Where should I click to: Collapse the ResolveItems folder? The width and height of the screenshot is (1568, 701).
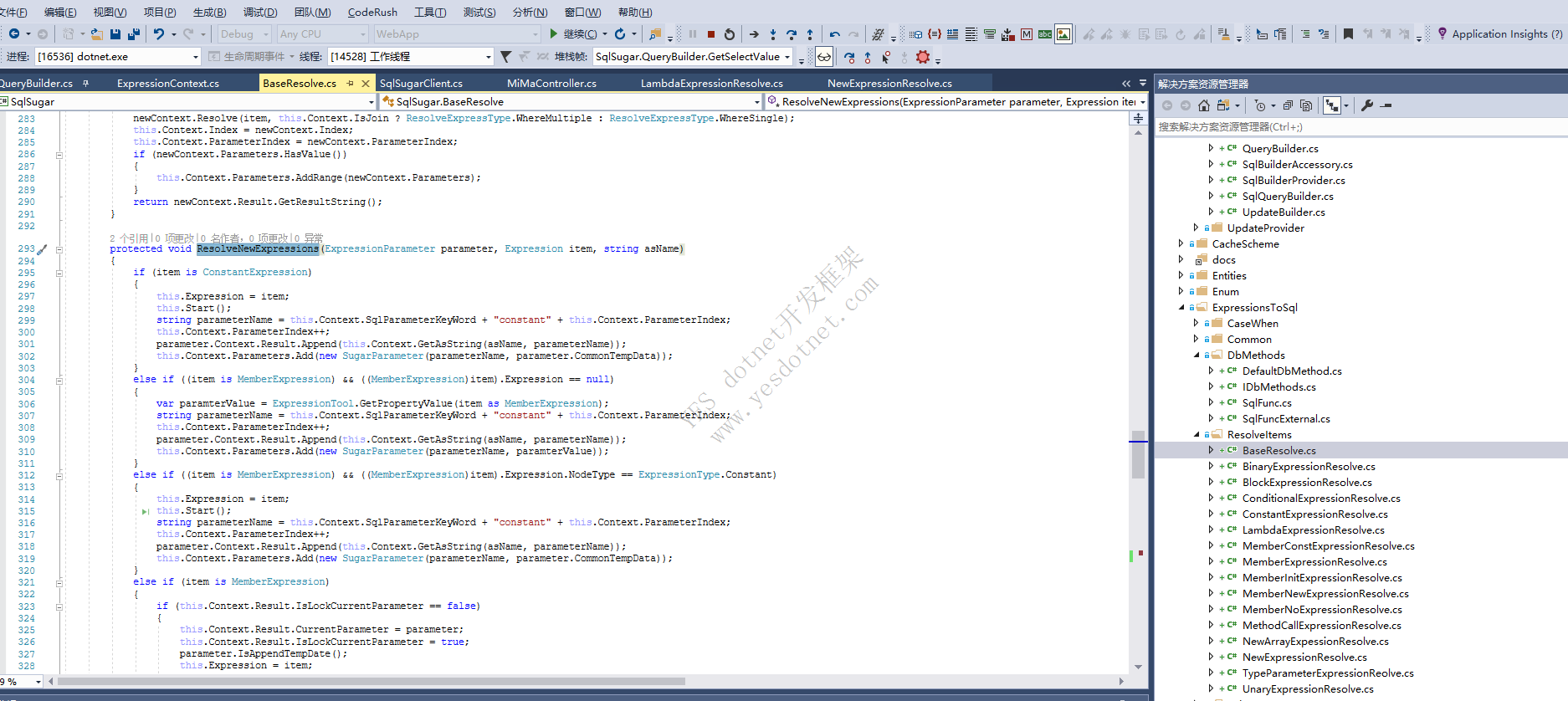1196,435
